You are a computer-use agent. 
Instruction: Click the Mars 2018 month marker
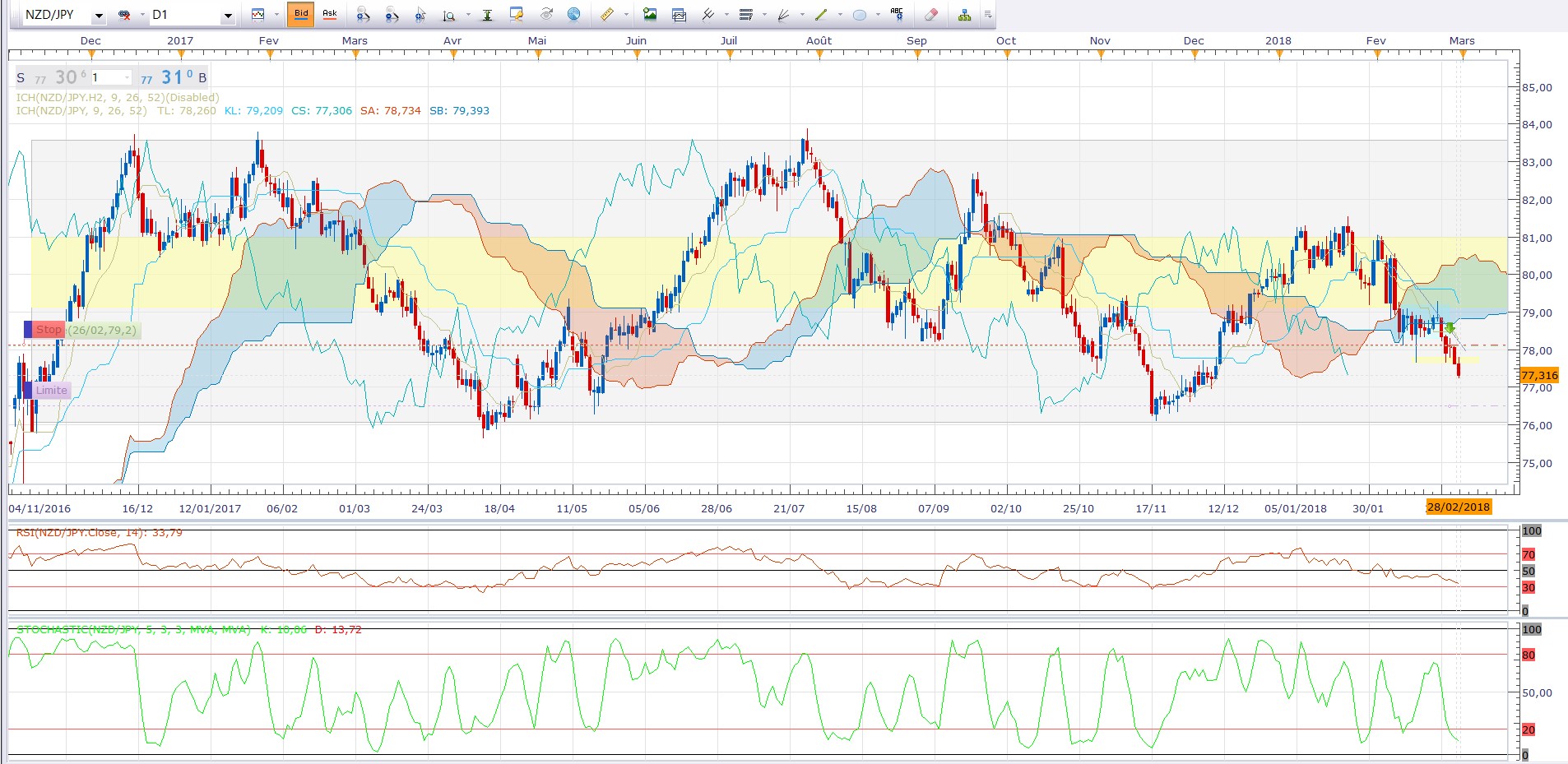pyautogui.click(x=1462, y=41)
